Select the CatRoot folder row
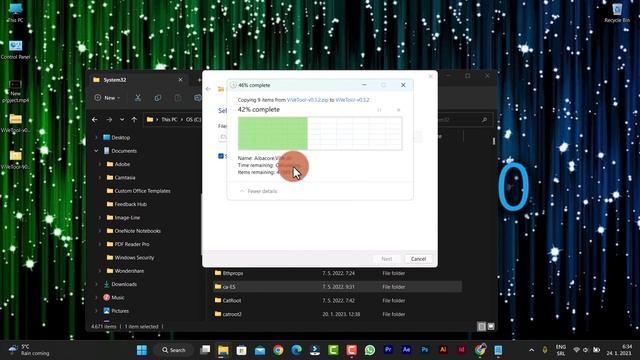Screen dimensions: 640x360 [x=337, y=300]
